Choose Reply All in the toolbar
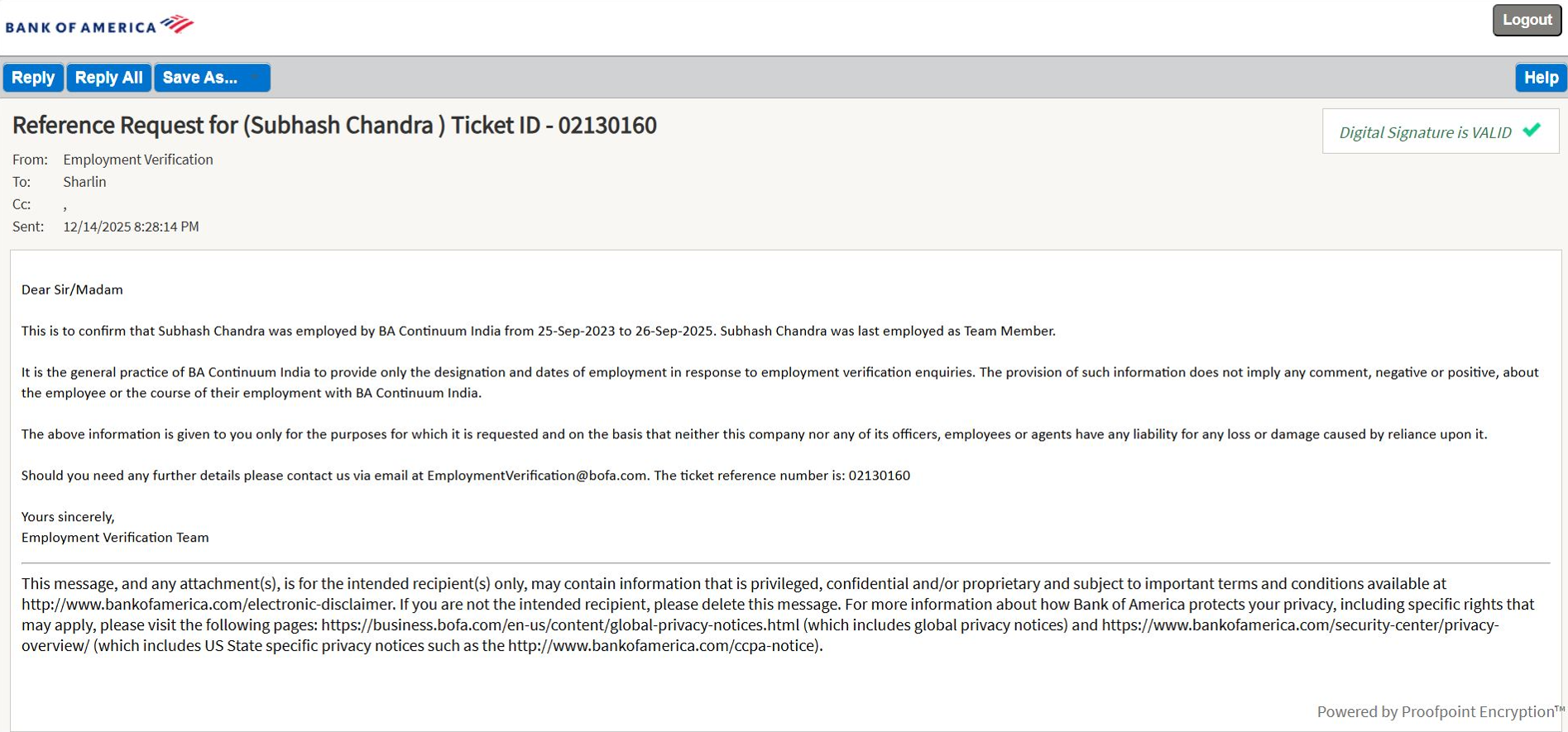The image size is (1568, 732). pos(108,78)
